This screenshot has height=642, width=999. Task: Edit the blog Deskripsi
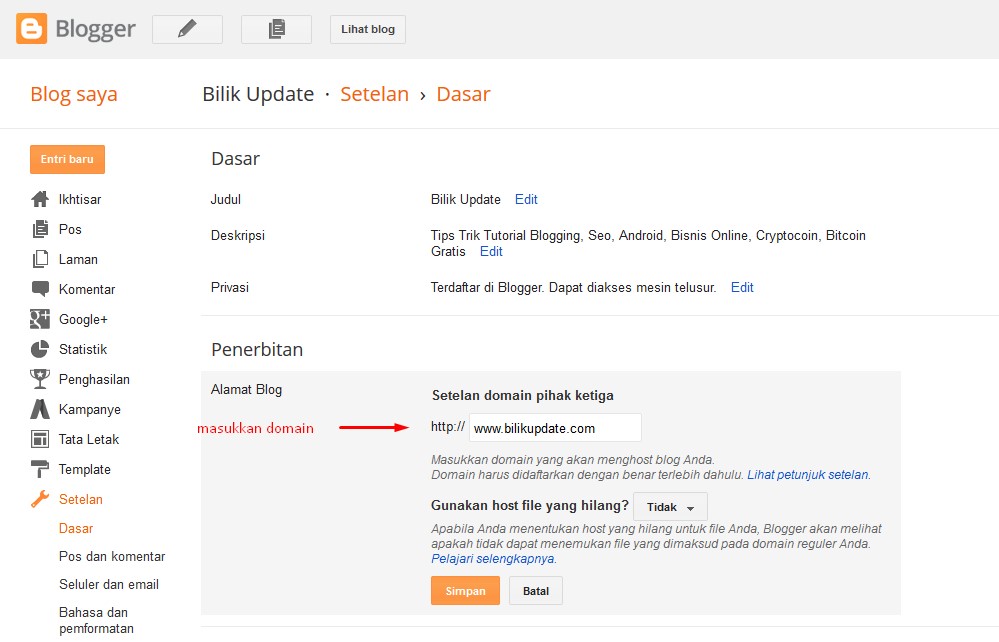491,252
